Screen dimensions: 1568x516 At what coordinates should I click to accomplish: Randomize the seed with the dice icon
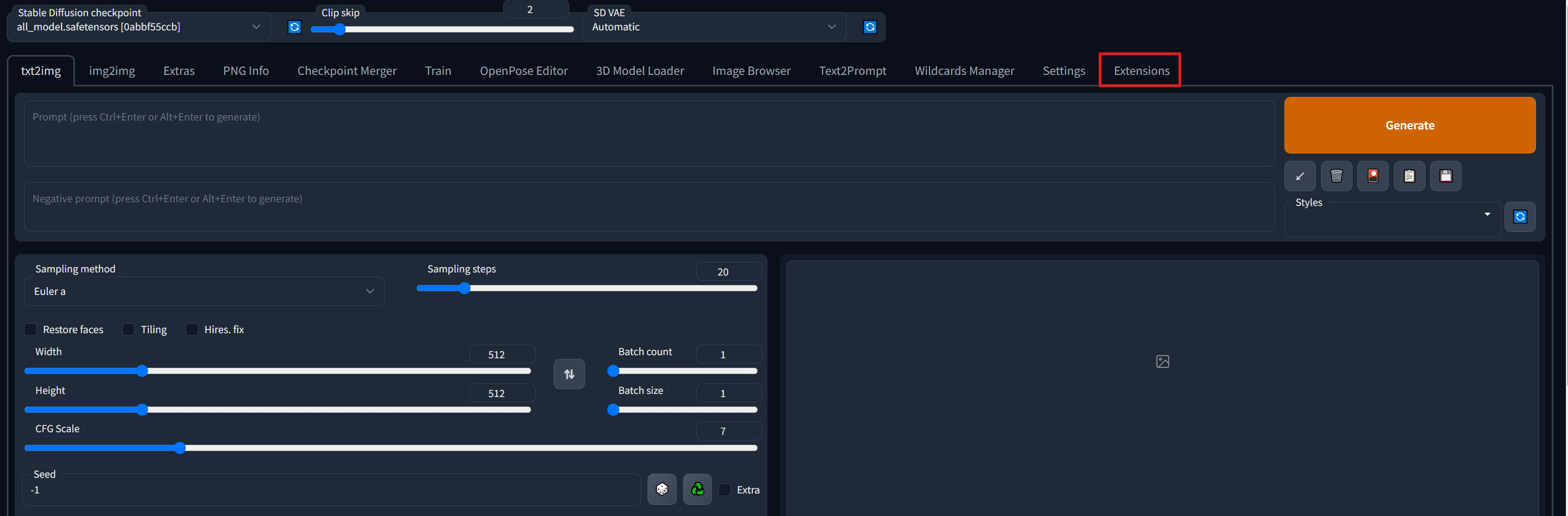[662, 489]
